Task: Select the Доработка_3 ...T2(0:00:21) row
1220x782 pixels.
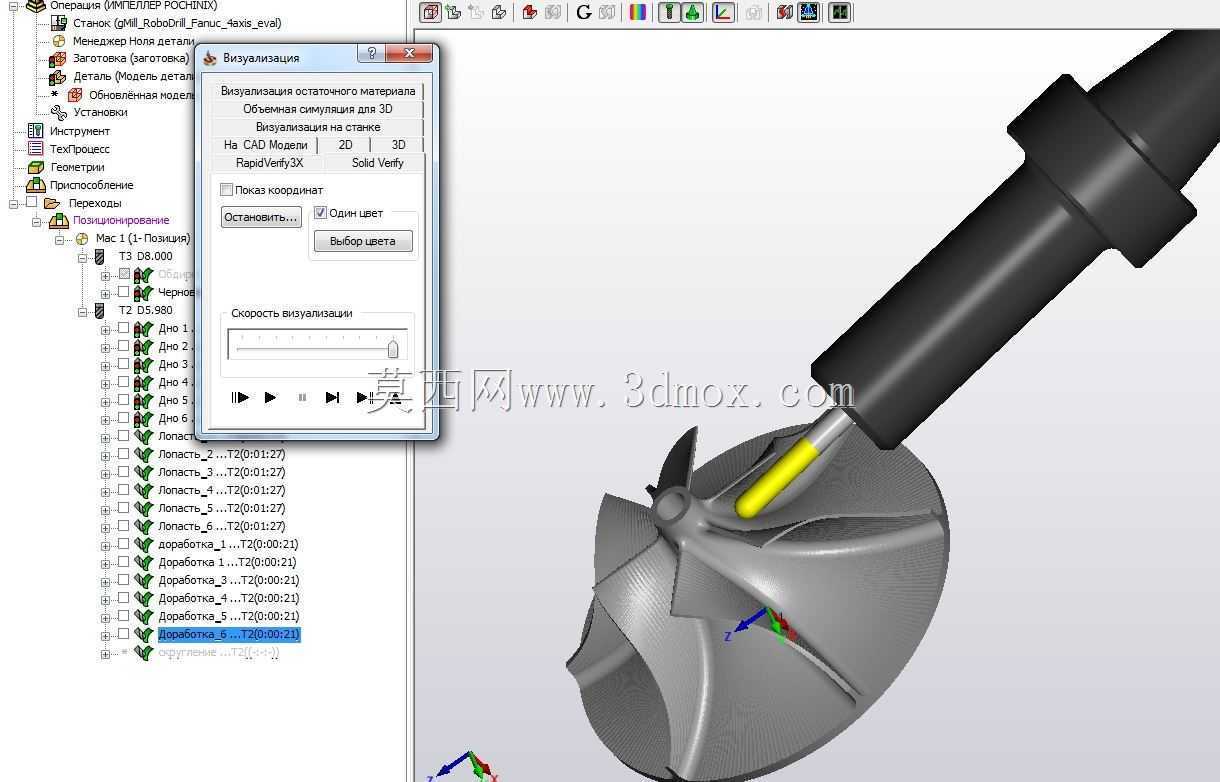Action: [229, 580]
